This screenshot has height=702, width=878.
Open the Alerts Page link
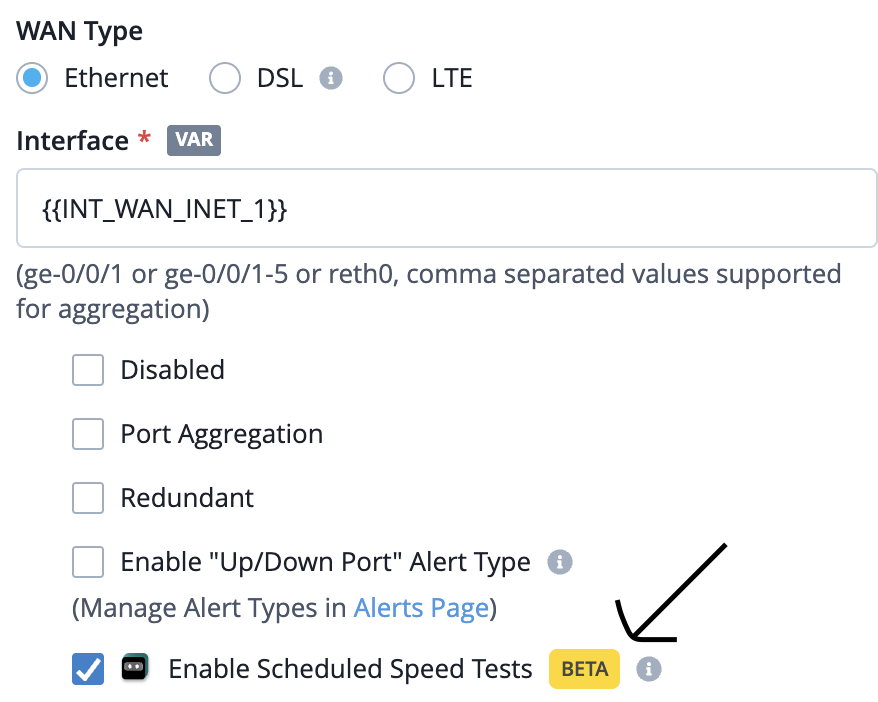click(422, 609)
